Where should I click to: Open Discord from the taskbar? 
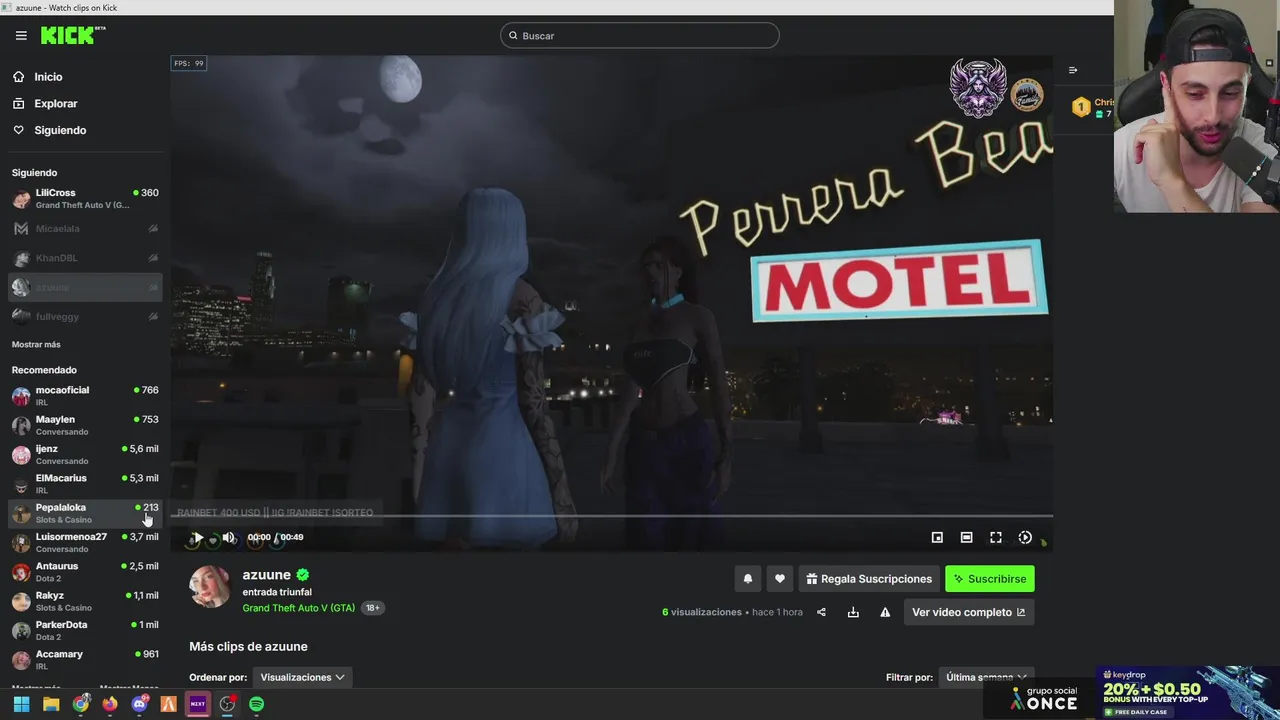(139, 704)
